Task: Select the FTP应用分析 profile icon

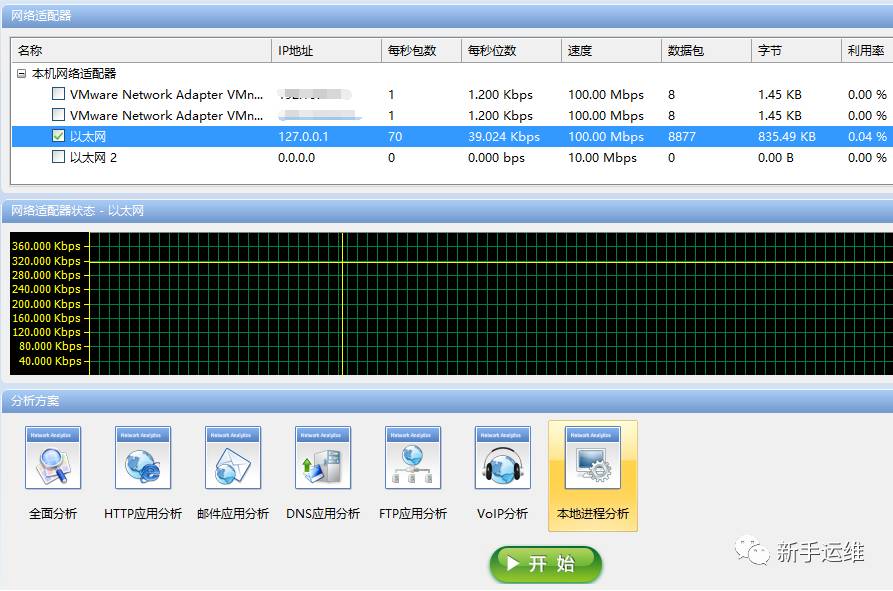Action: coord(413,459)
